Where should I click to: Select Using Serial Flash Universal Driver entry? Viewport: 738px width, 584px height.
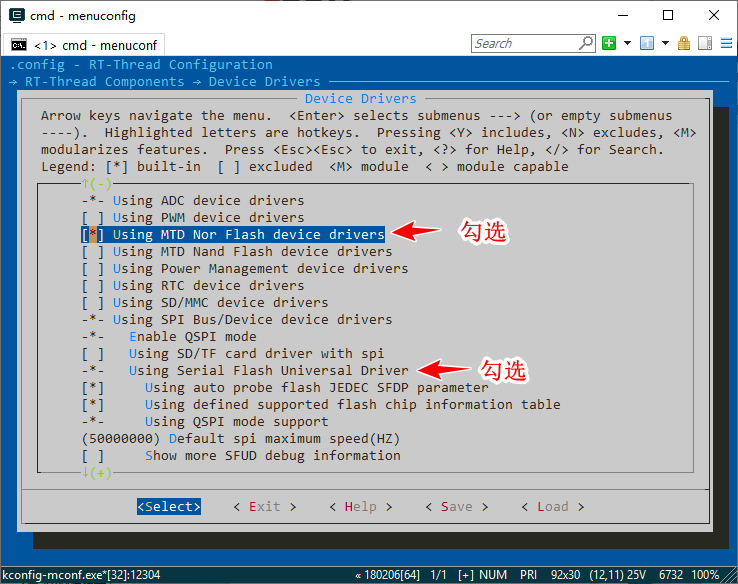(268, 370)
